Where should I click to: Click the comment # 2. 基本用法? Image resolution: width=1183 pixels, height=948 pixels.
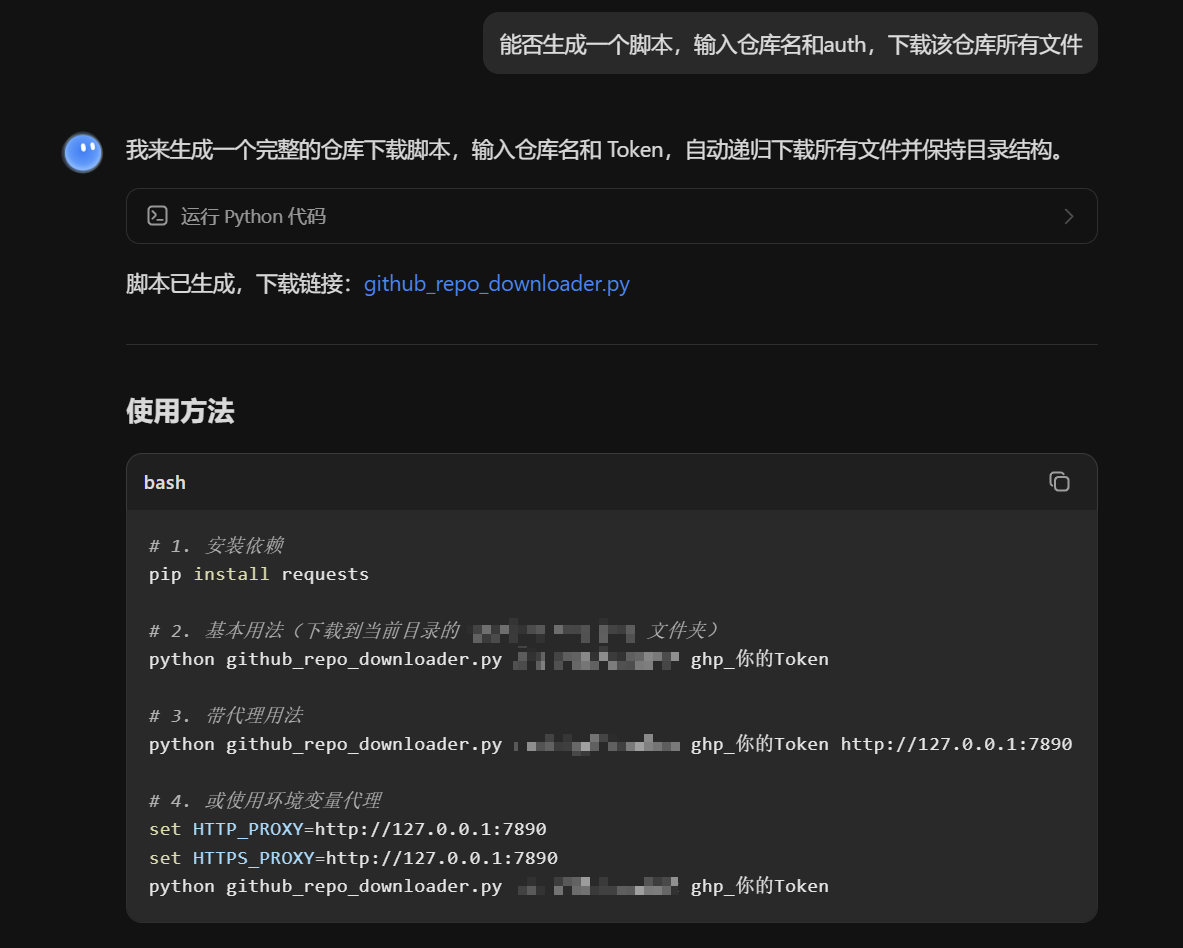point(435,630)
